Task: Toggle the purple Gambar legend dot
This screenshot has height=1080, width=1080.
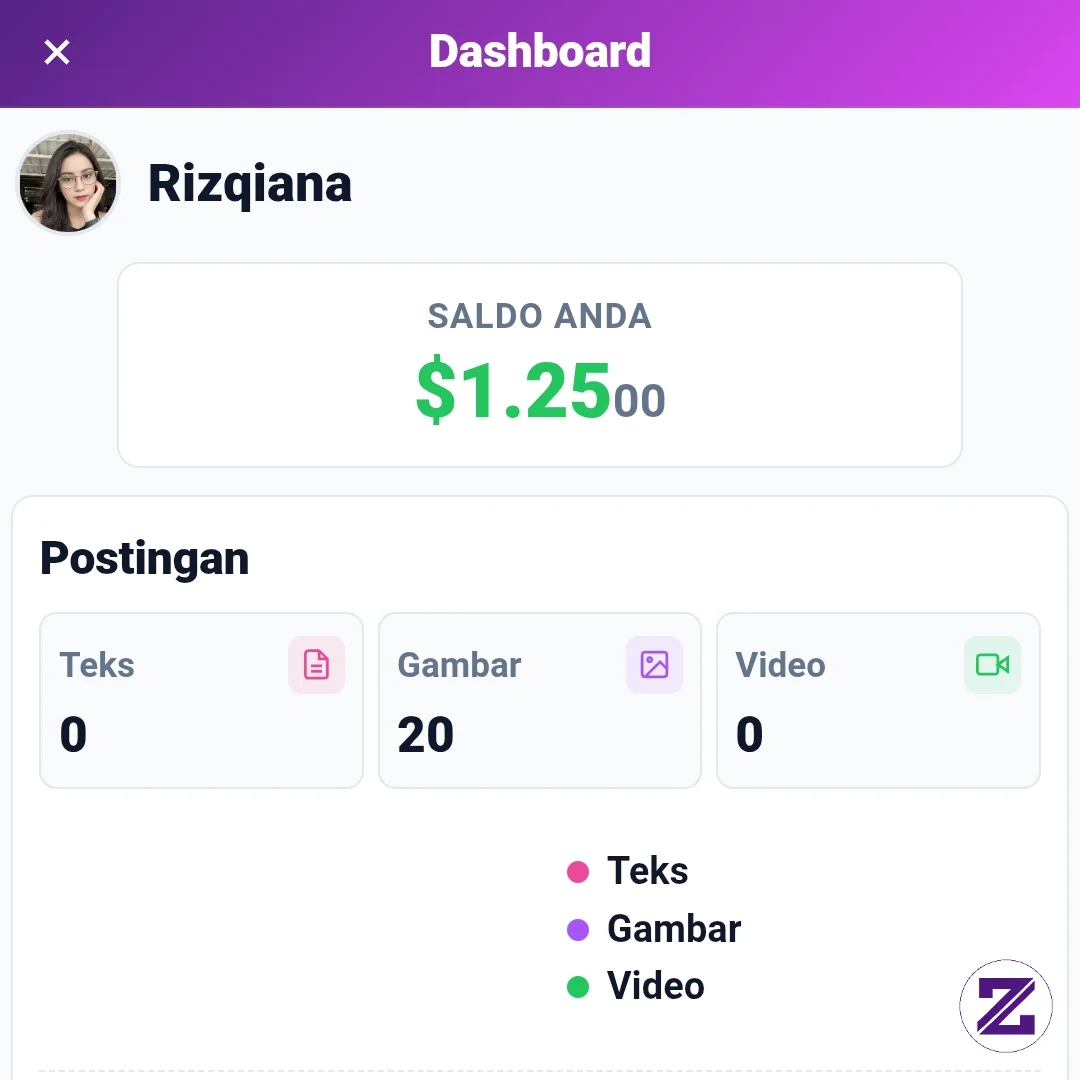Action: point(578,929)
